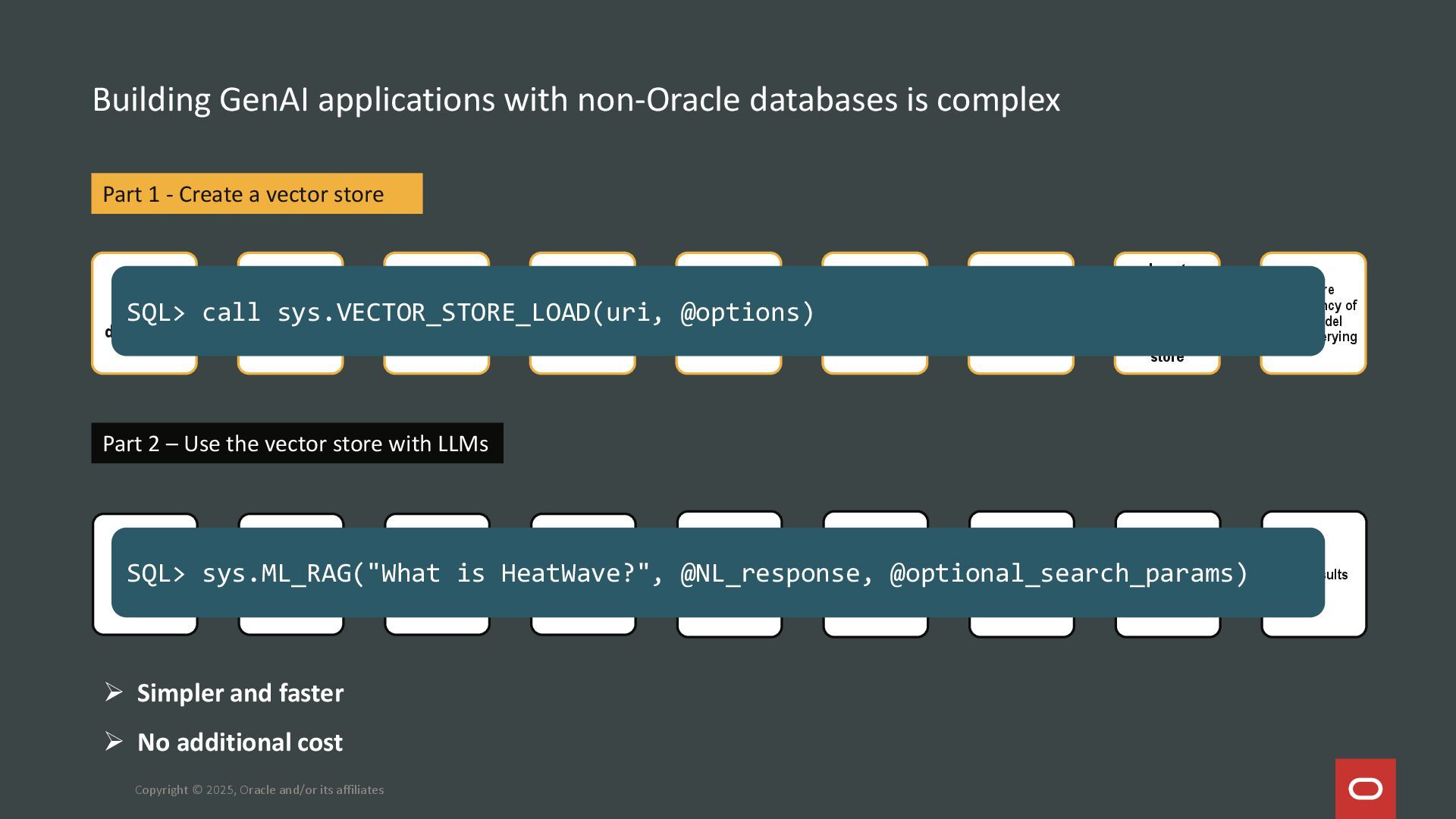The width and height of the screenshot is (1456, 819).
Task: Click the "@NL_response" parameter
Action: (770, 573)
